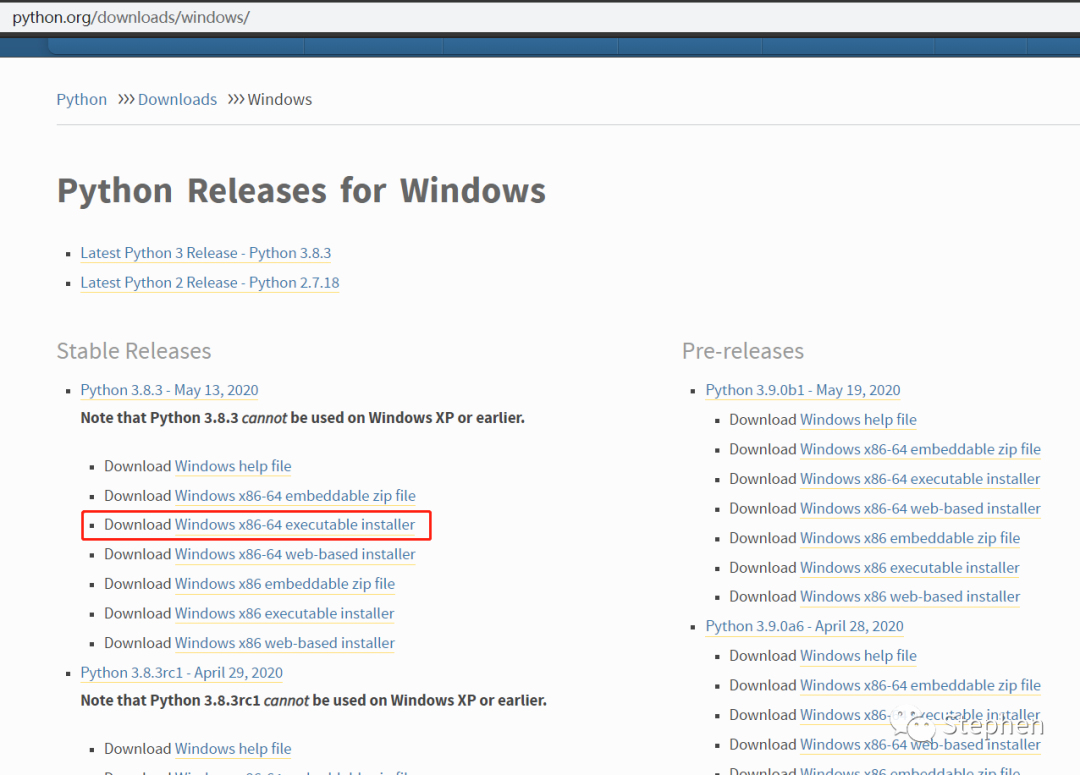The image size is (1080, 775).
Task: Download Python 3.9.0b1 x86-64 executable installer
Action: coord(920,479)
